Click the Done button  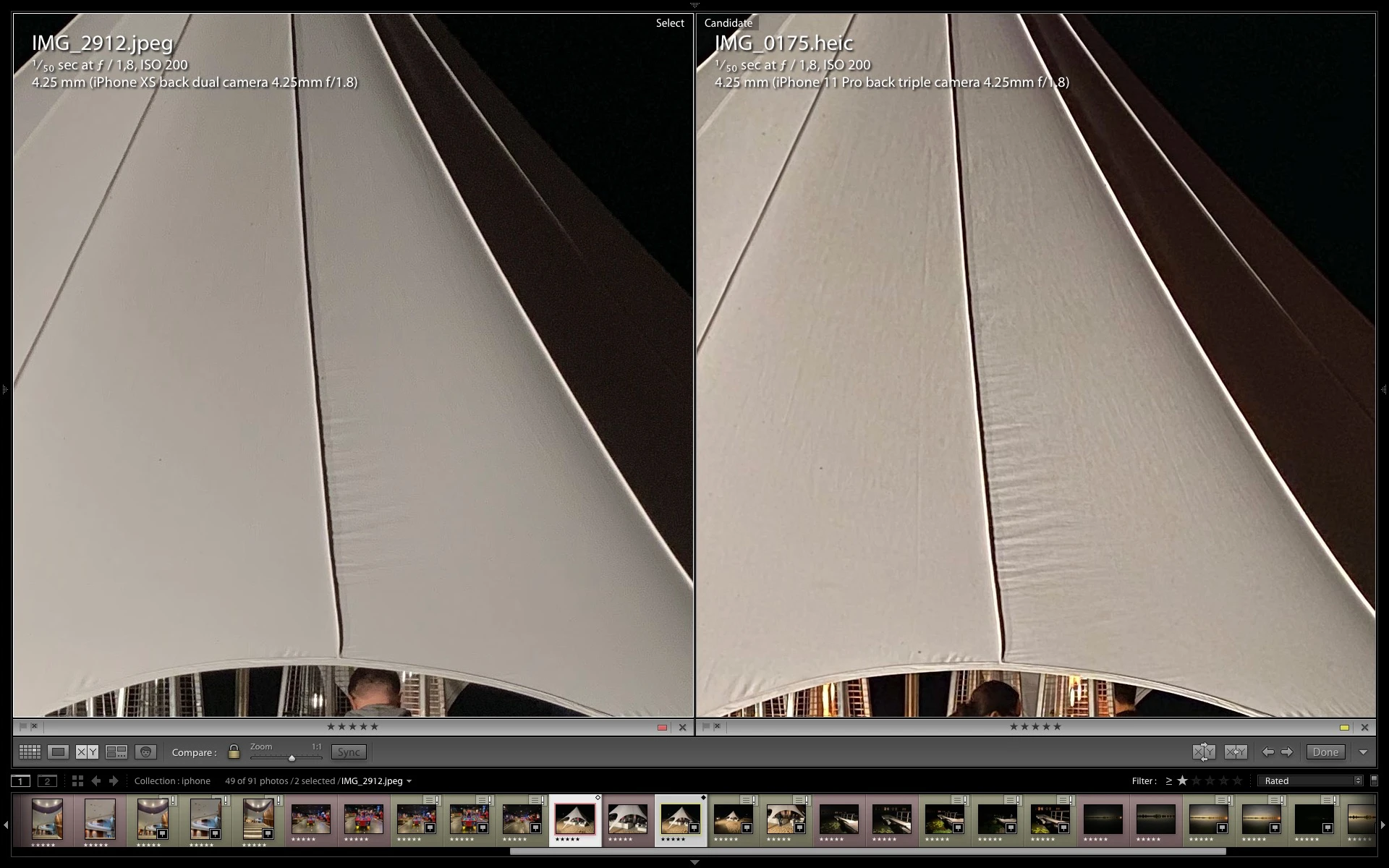[x=1325, y=752]
